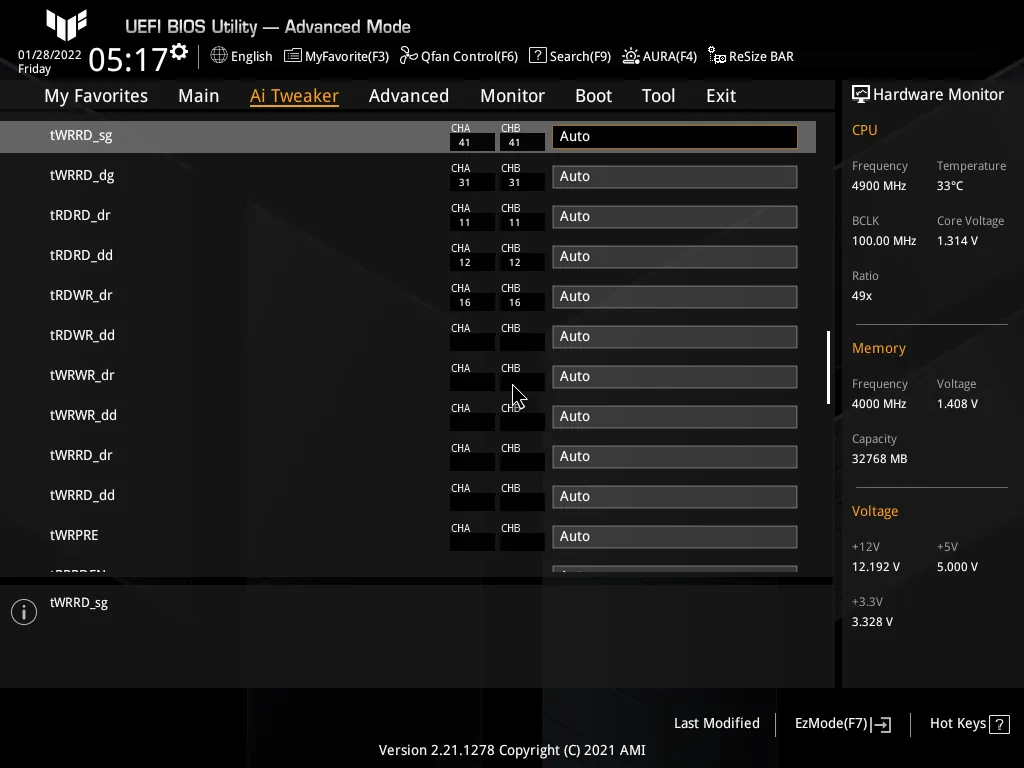Open the Monitor tab

pyautogui.click(x=512, y=96)
